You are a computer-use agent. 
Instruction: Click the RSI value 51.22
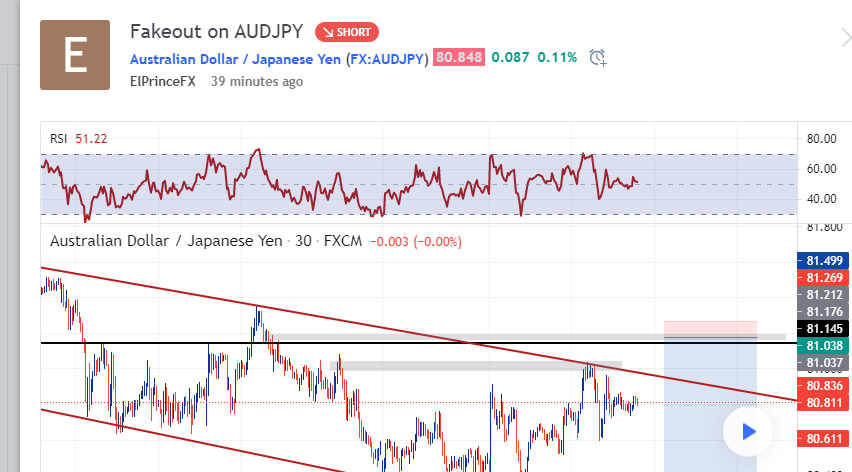pyautogui.click(x=91, y=139)
